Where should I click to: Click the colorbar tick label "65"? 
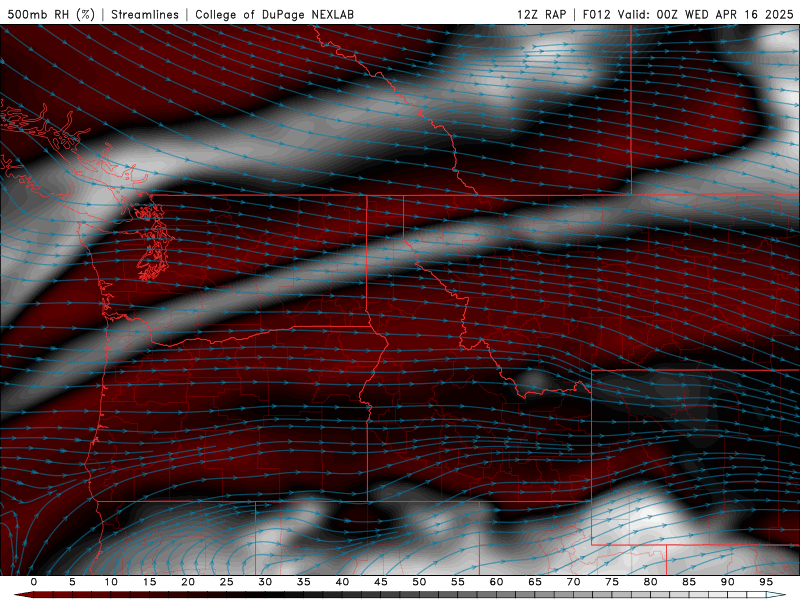pos(535,582)
